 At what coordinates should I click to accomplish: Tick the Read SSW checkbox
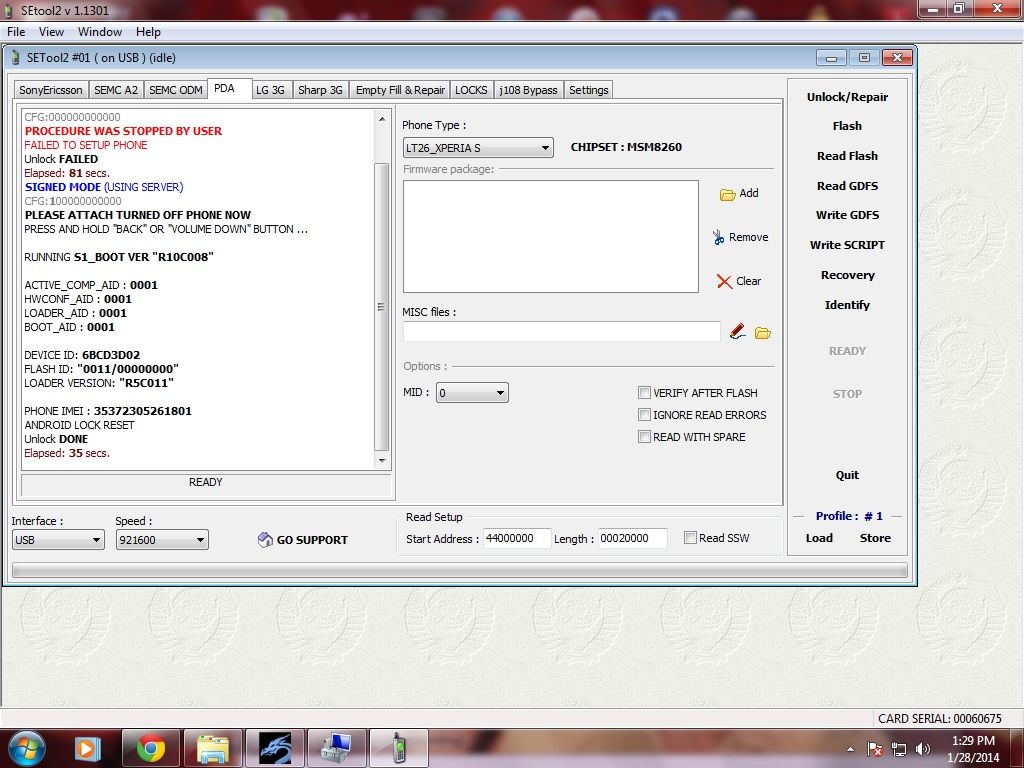[690, 537]
